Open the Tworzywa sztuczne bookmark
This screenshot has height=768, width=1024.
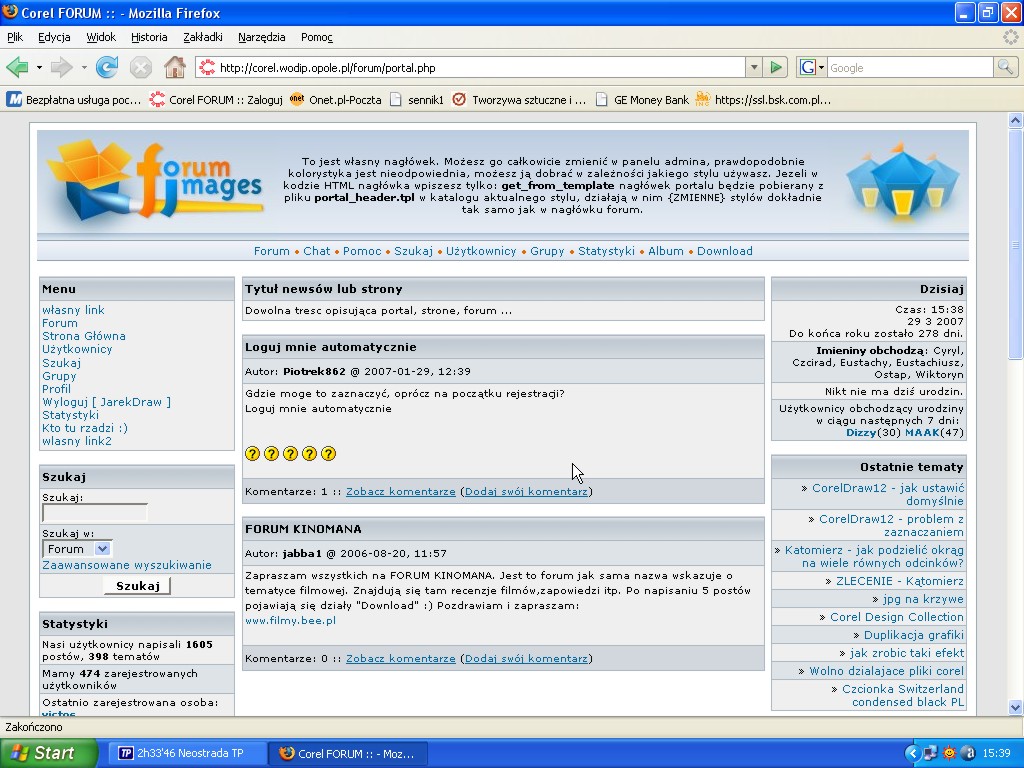[x=519, y=100]
